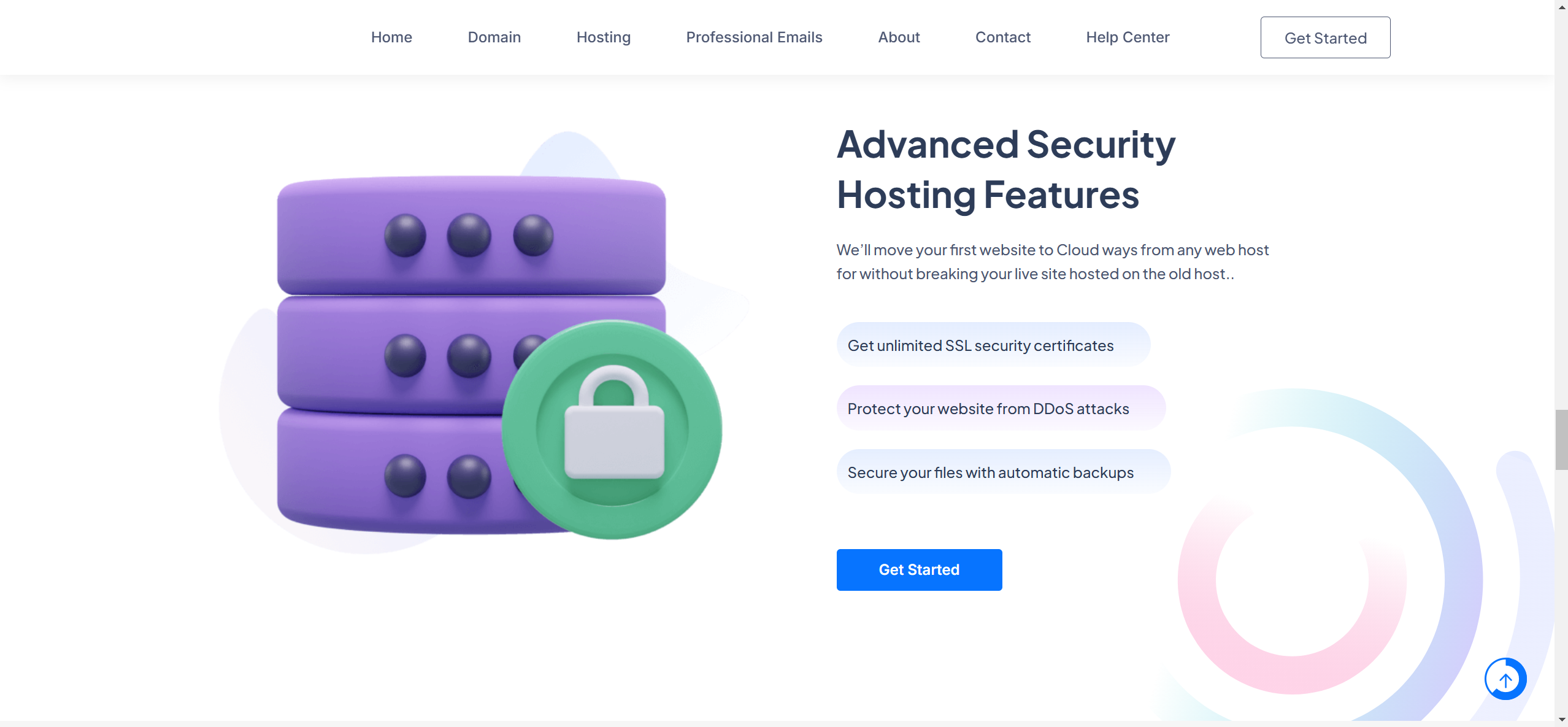1568x727 pixels.
Task: Click the outlined Get Started header button
Action: click(x=1325, y=37)
